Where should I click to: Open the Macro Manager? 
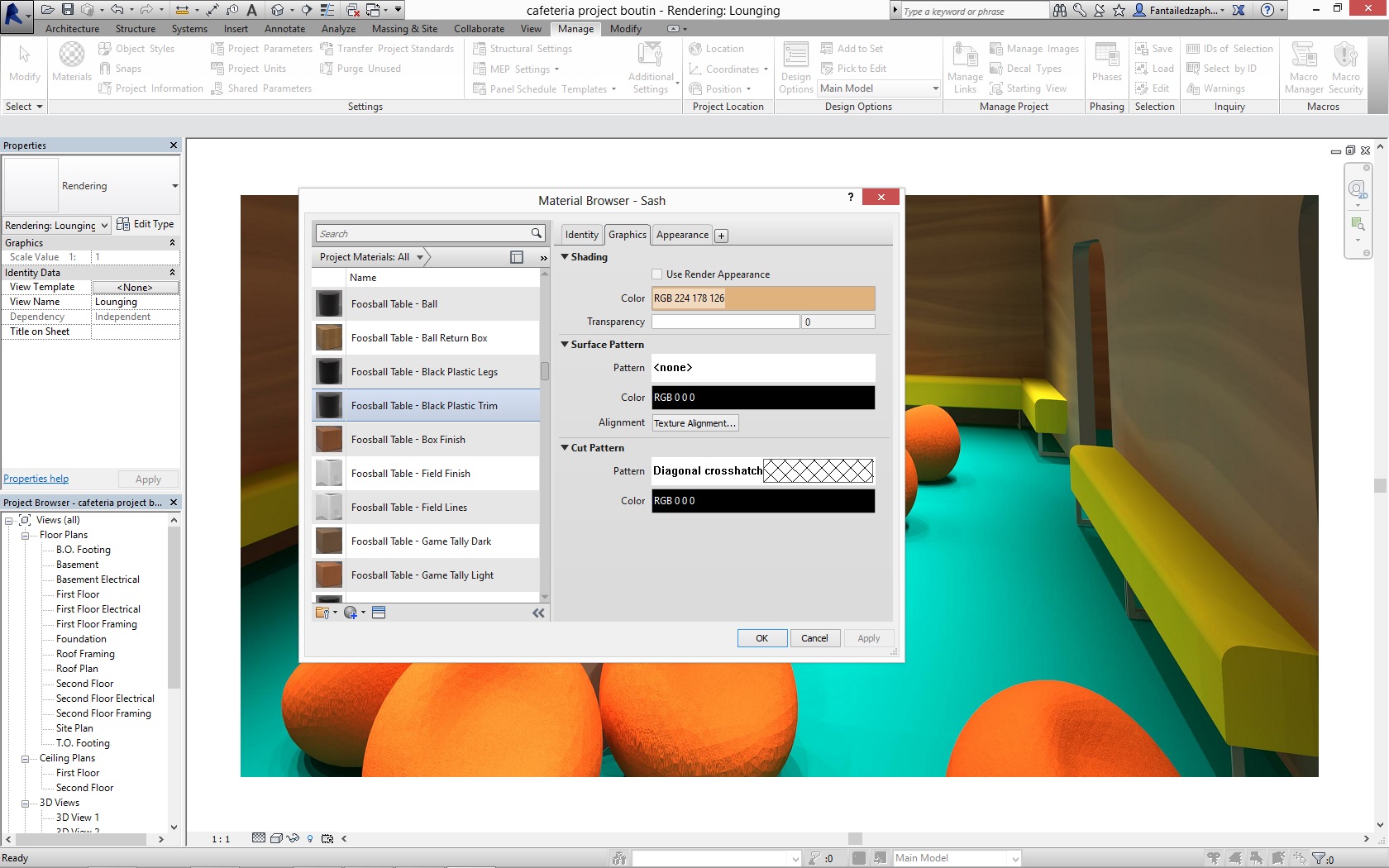(x=1304, y=68)
